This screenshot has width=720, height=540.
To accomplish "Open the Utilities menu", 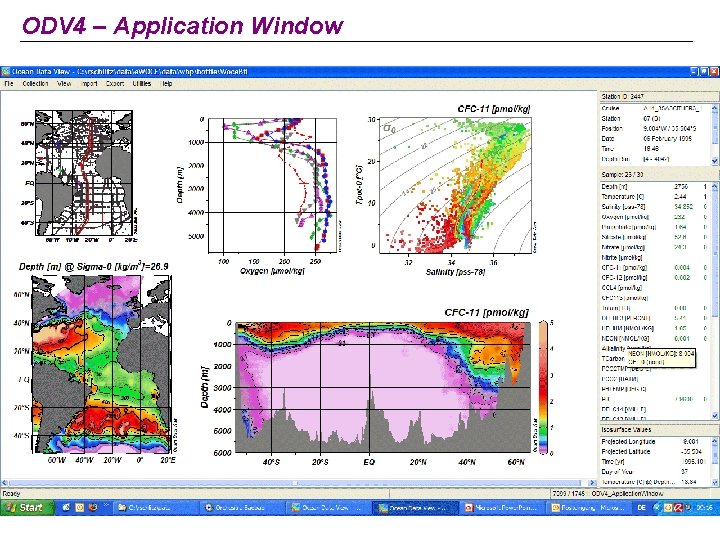I will pos(141,84).
